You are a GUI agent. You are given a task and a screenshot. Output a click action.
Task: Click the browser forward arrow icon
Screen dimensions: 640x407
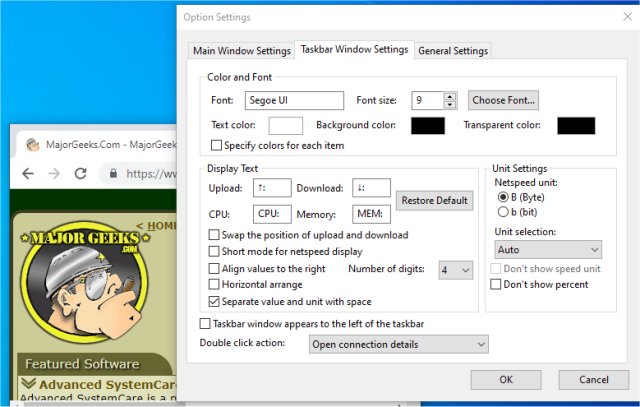[x=54, y=173]
